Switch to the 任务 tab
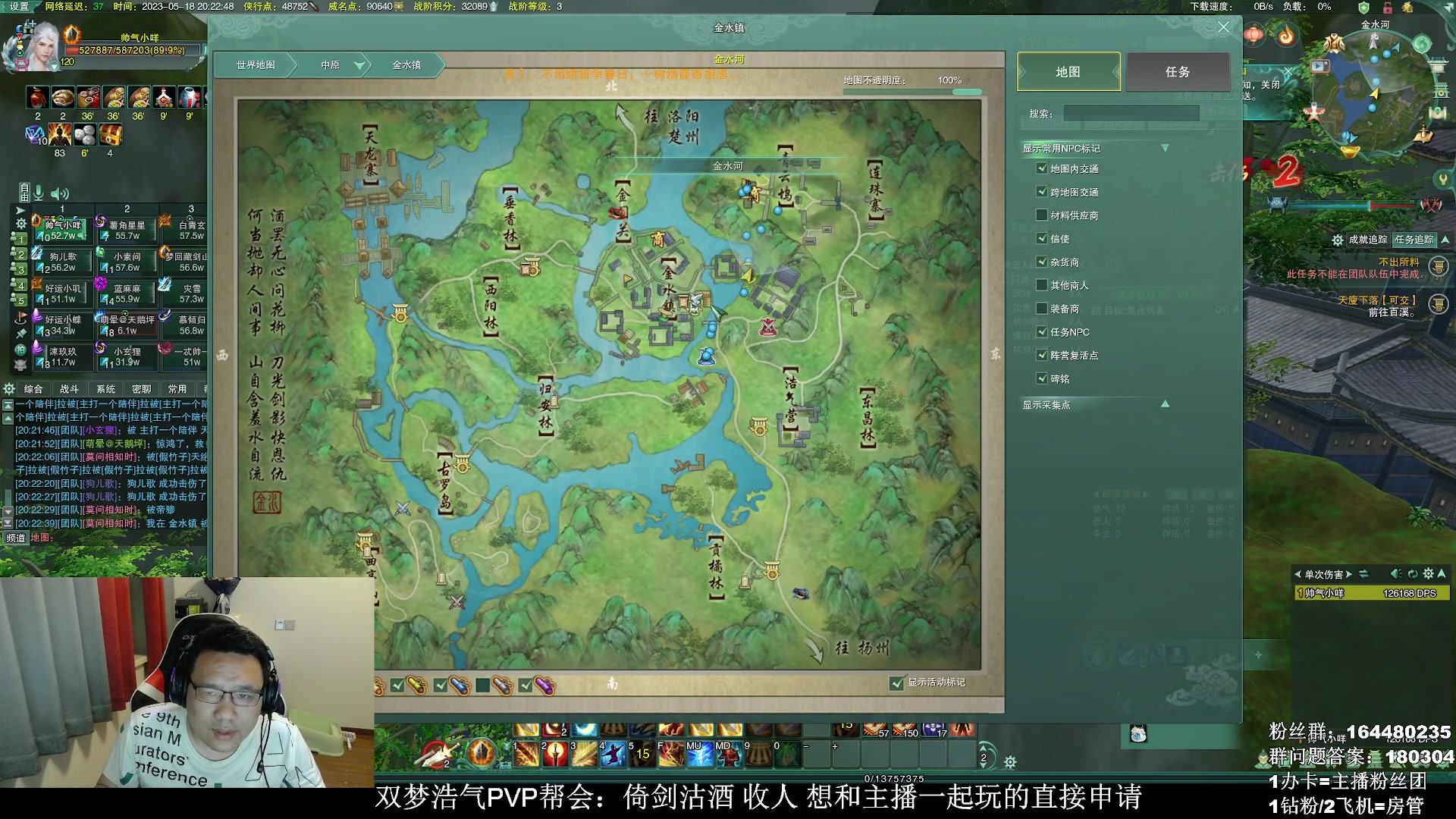 click(1178, 71)
